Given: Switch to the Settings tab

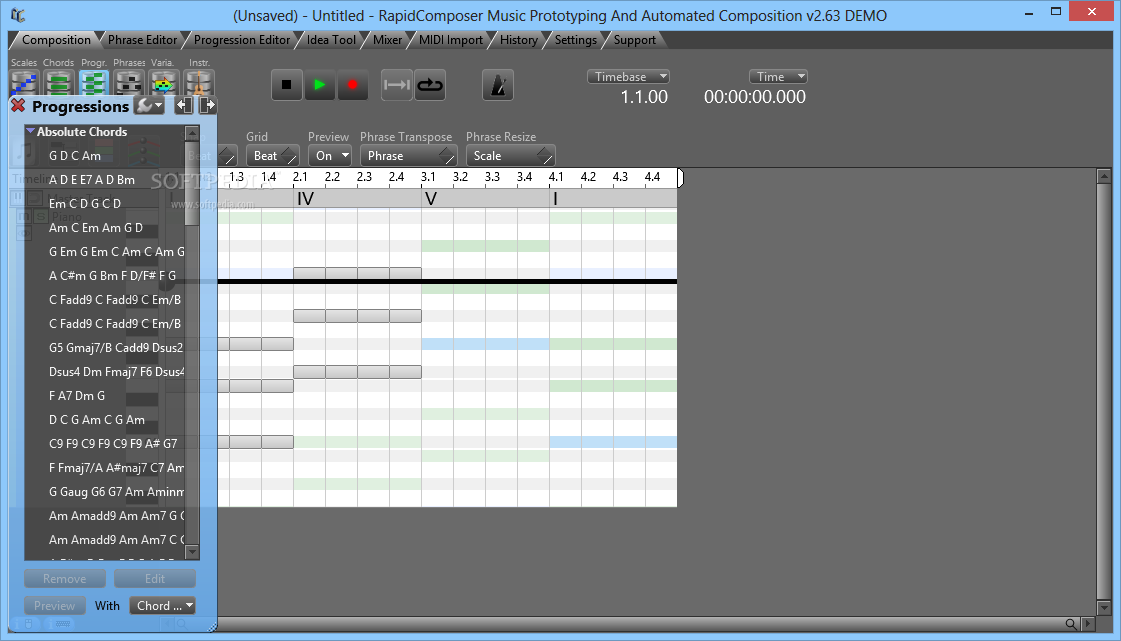Looking at the screenshot, I should (576, 40).
